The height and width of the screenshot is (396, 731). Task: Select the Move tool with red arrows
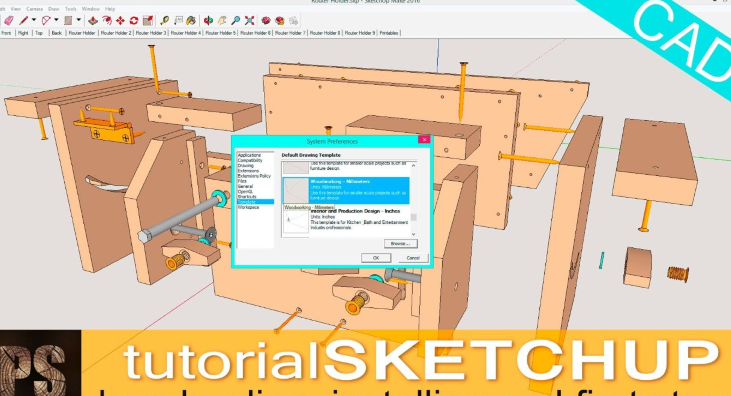point(120,21)
